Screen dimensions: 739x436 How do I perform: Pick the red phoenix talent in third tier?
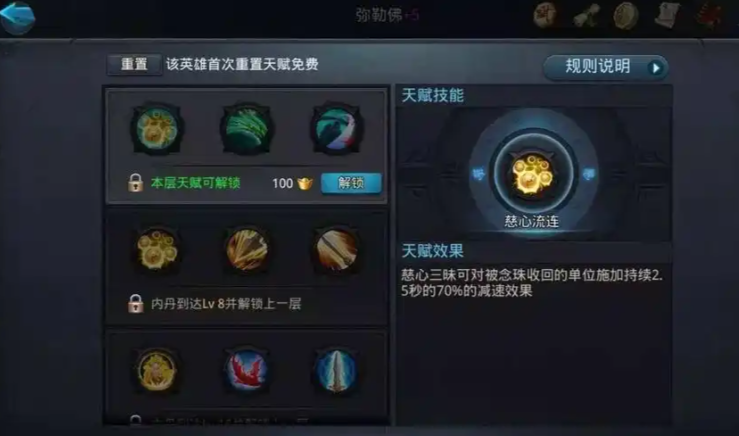246,371
